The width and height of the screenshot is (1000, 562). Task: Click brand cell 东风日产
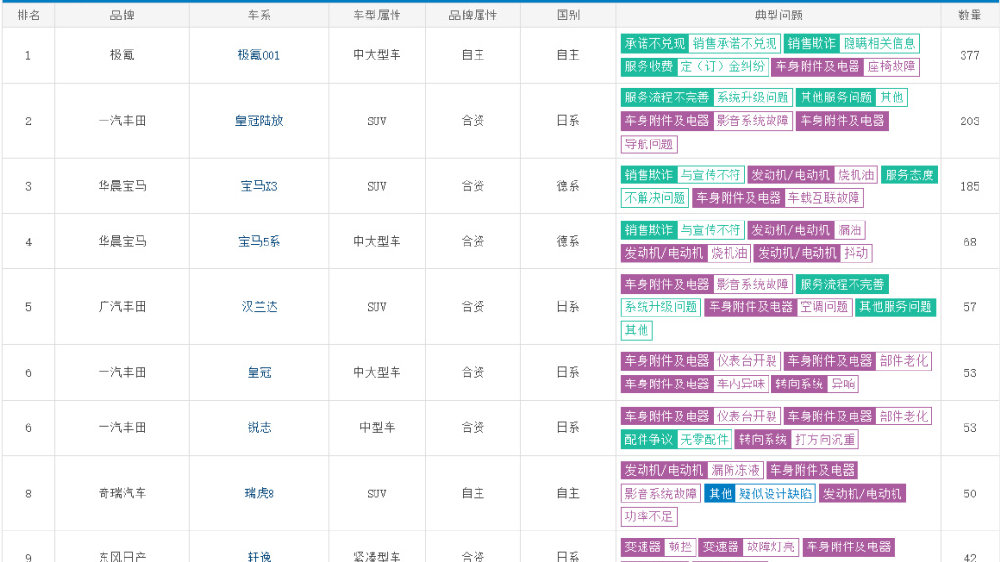tap(122, 556)
